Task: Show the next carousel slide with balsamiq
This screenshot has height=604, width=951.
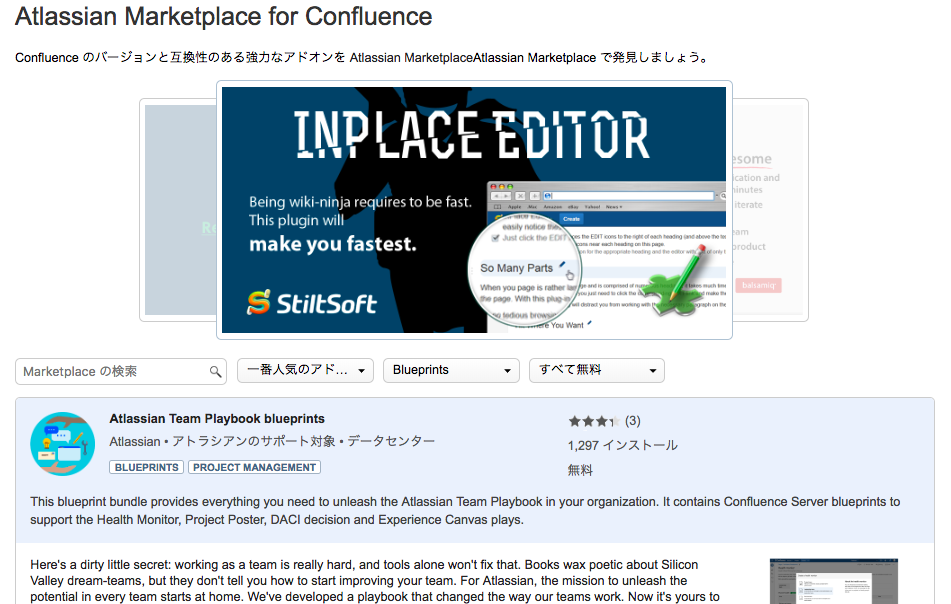Action: tap(770, 210)
